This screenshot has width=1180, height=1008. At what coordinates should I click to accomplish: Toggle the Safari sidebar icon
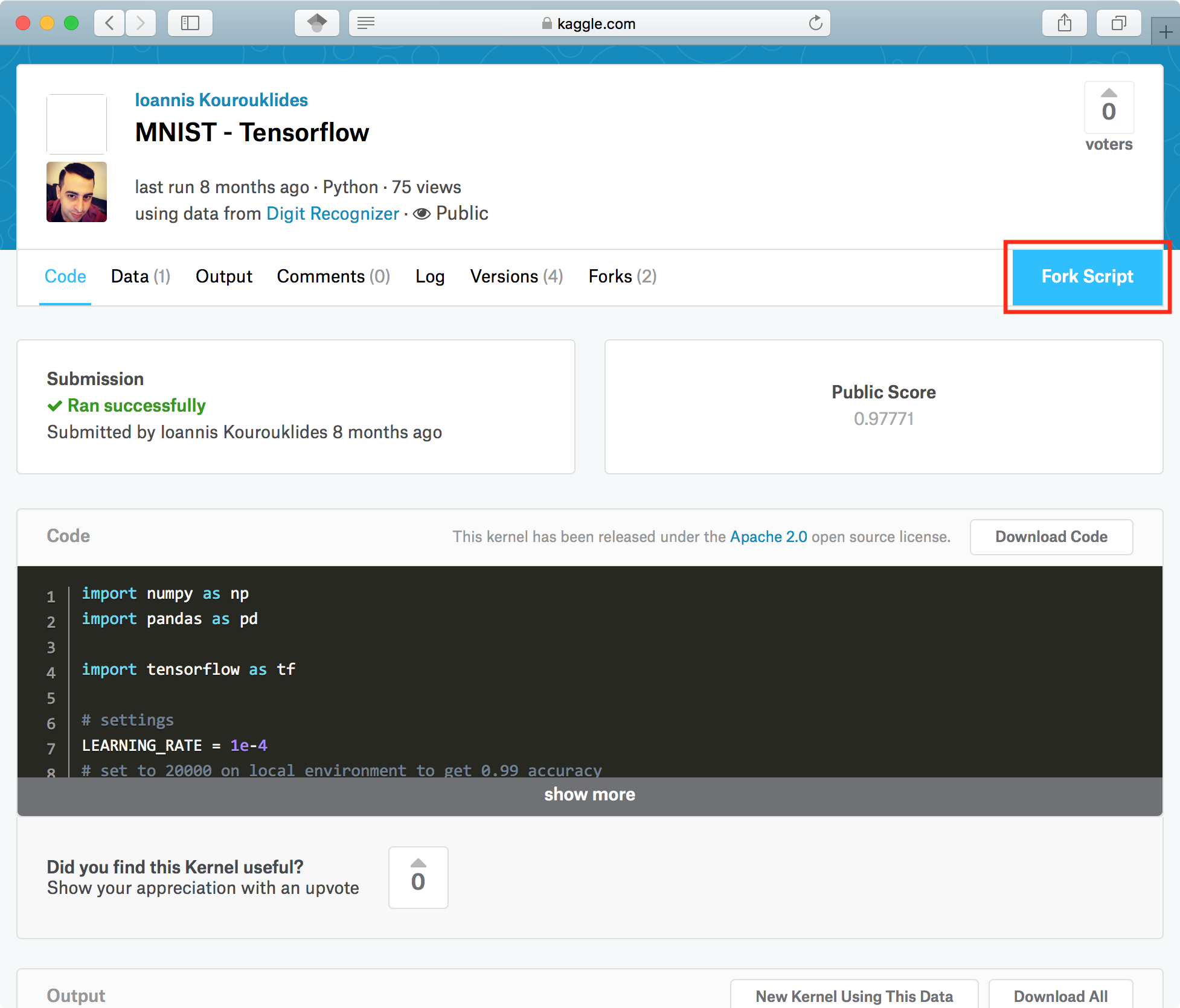[190, 23]
